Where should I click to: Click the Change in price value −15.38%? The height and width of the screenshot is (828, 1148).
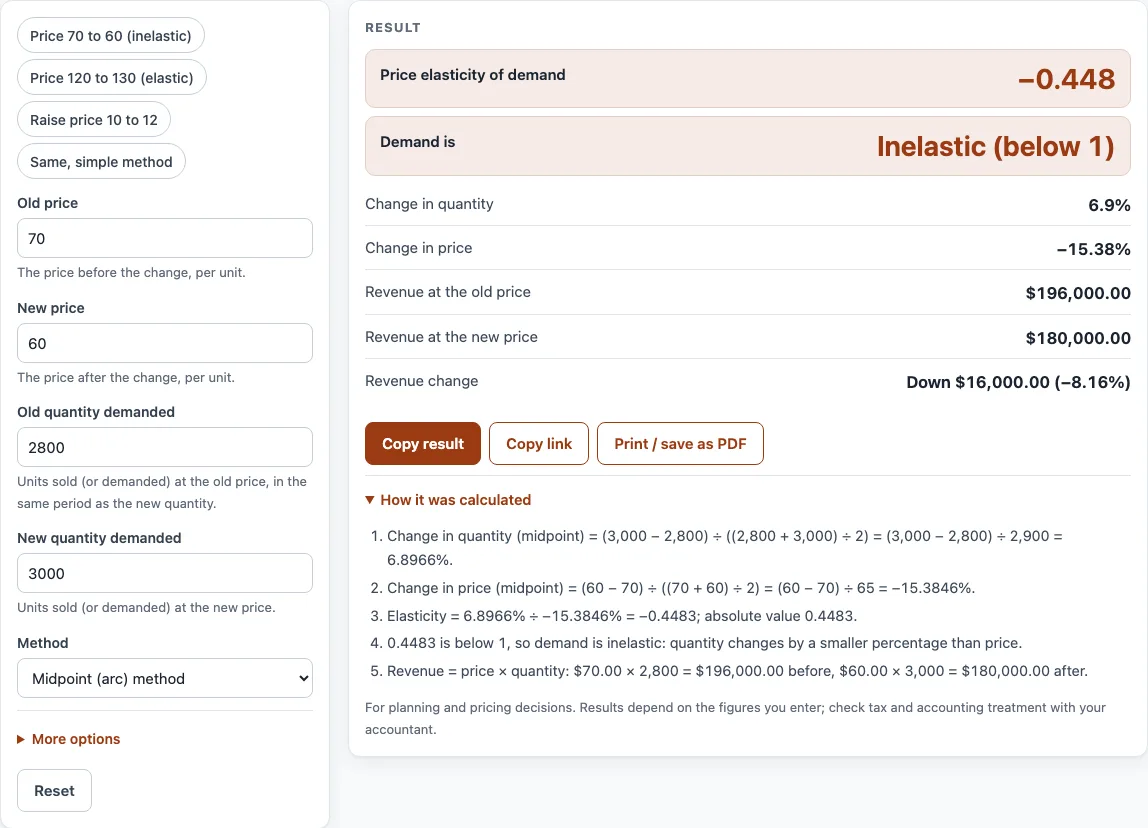[x=1093, y=249]
